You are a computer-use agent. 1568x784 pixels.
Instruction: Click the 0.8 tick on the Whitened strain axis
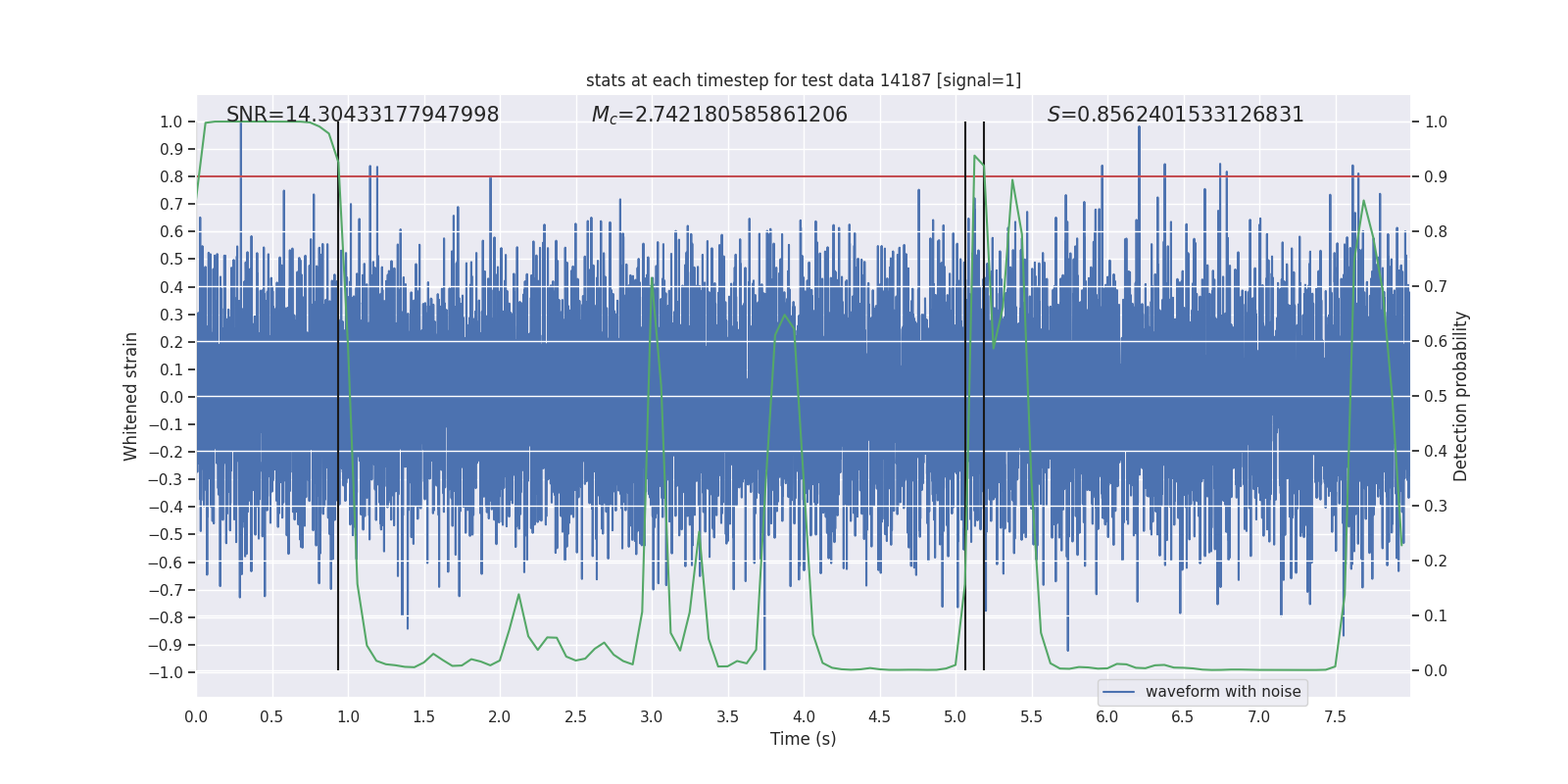[171, 176]
